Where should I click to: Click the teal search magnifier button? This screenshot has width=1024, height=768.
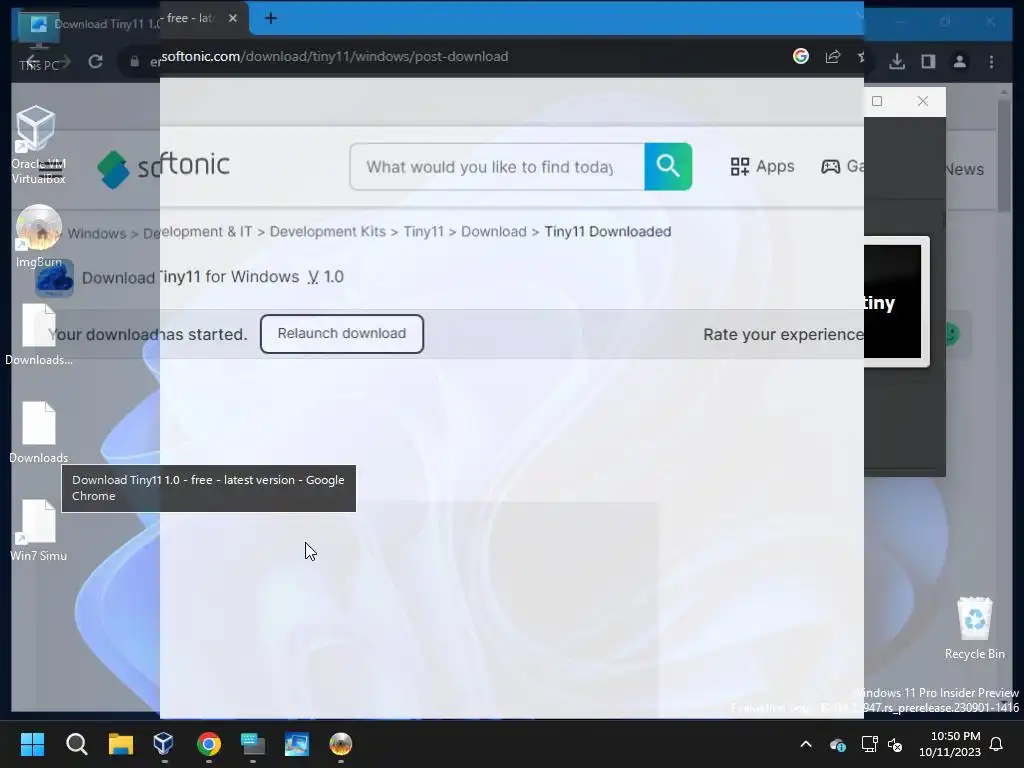[x=668, y=167]
